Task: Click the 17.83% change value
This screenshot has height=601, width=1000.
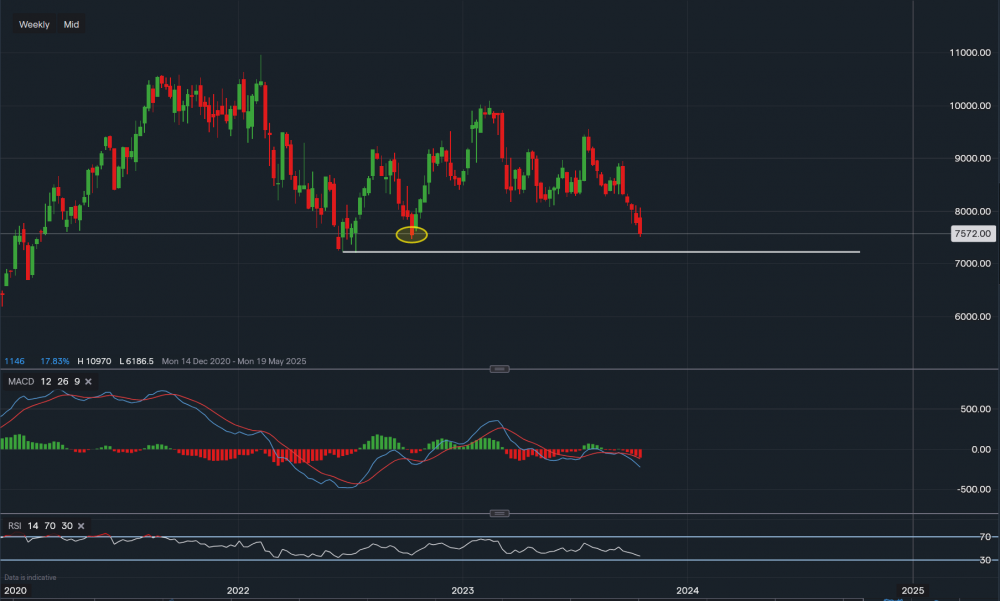Action: [55, 361]
